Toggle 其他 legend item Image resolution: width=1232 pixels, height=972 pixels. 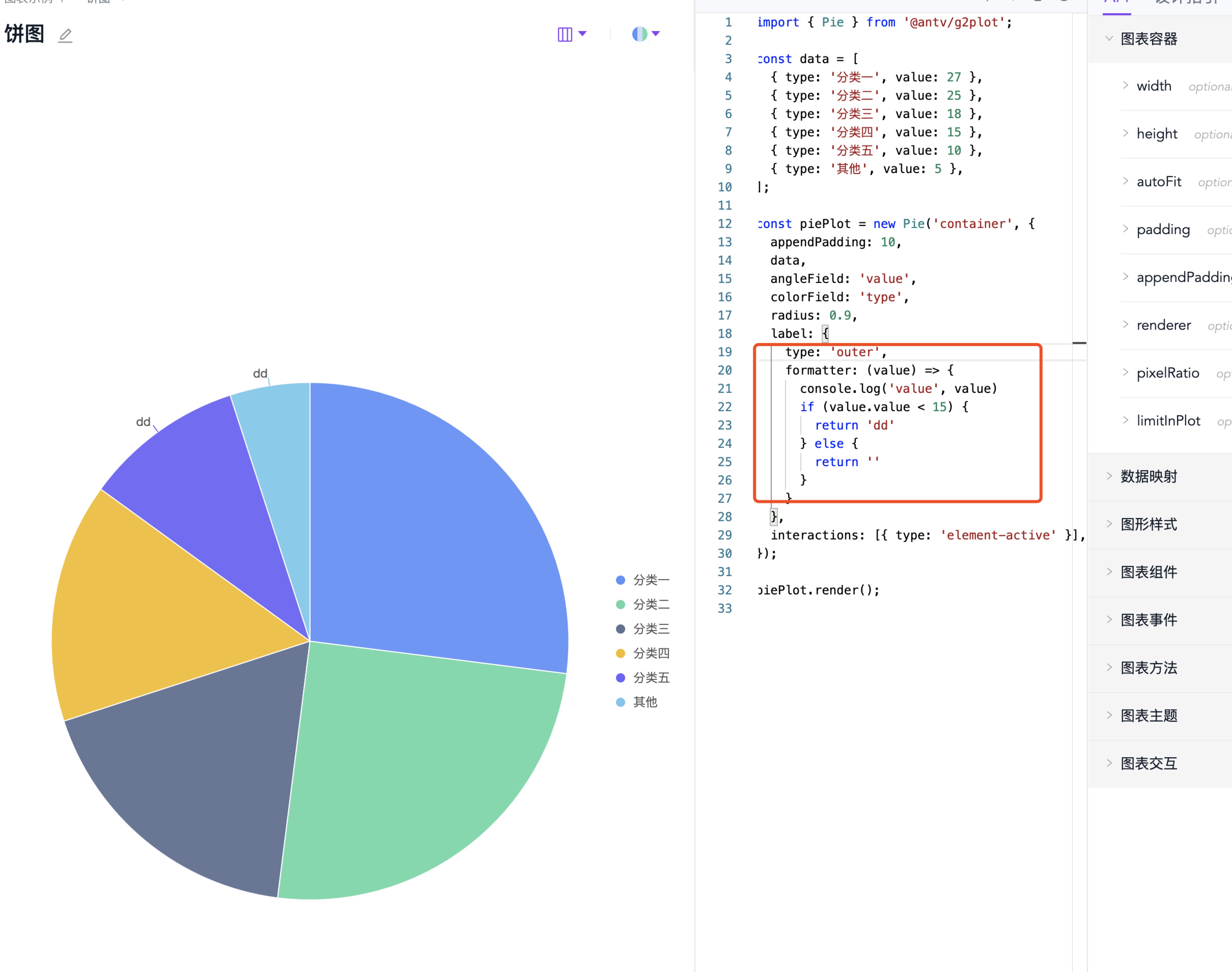[x=637, y=702]
